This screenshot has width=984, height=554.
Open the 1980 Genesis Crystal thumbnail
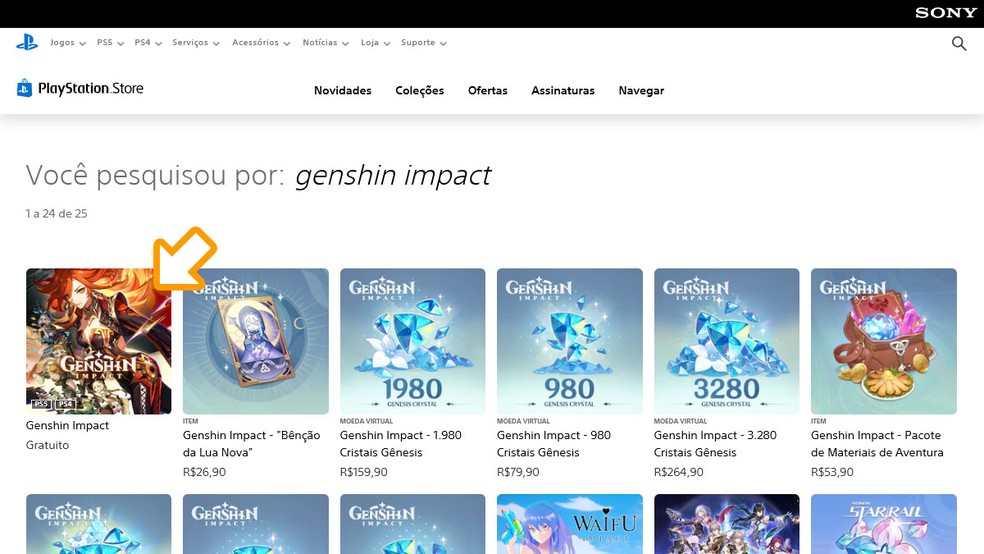pyautogui.click(x=412, y=341)
